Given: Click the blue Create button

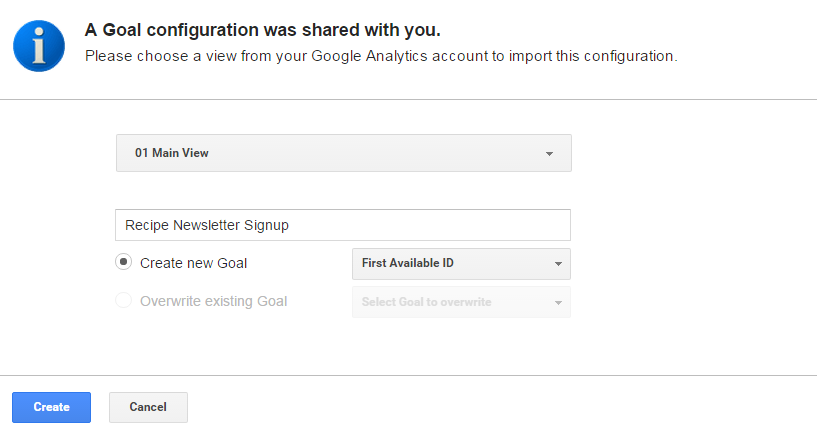Looking at the screenshot, I should [x=52, y=407].
